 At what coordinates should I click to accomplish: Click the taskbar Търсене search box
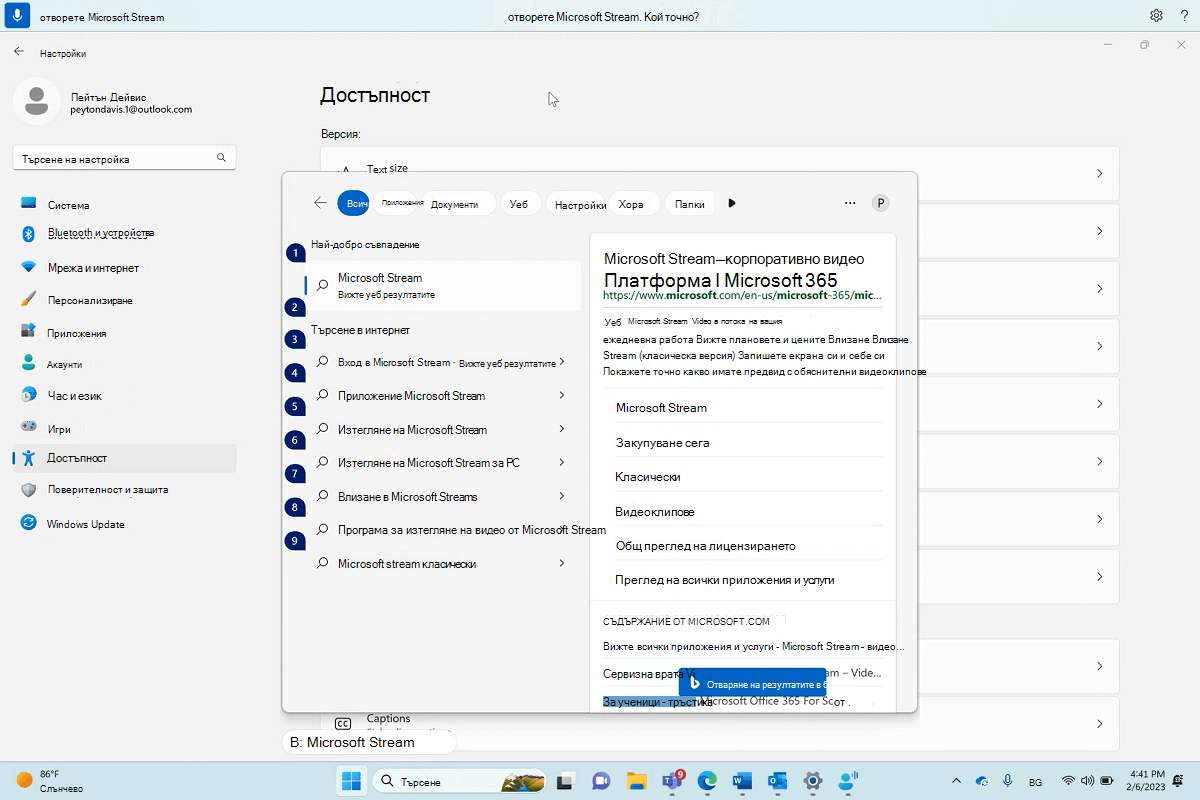click(459, 781)
